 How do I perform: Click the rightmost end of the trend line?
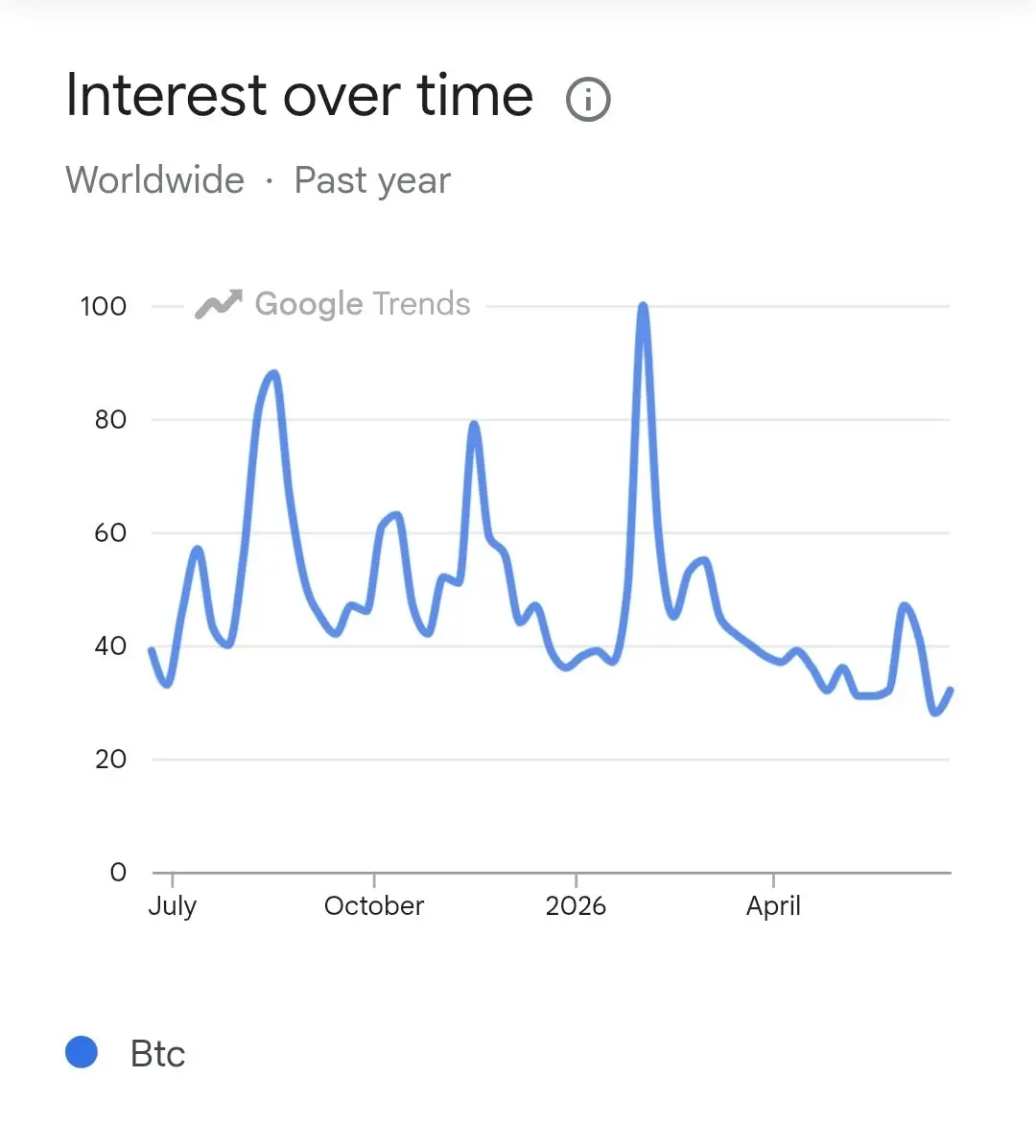pos(950,691)
